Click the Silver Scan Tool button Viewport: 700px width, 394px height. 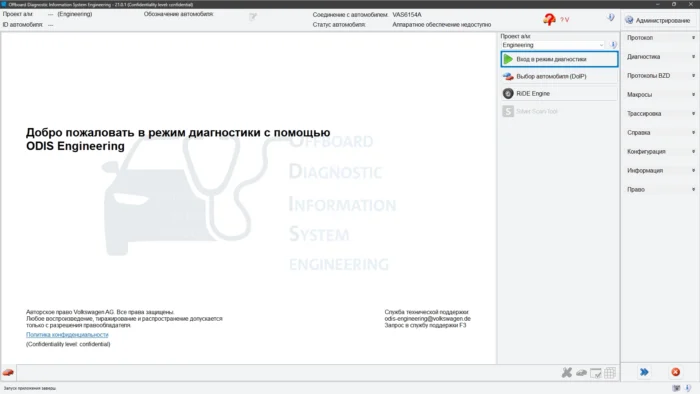(x=559, y=111)
